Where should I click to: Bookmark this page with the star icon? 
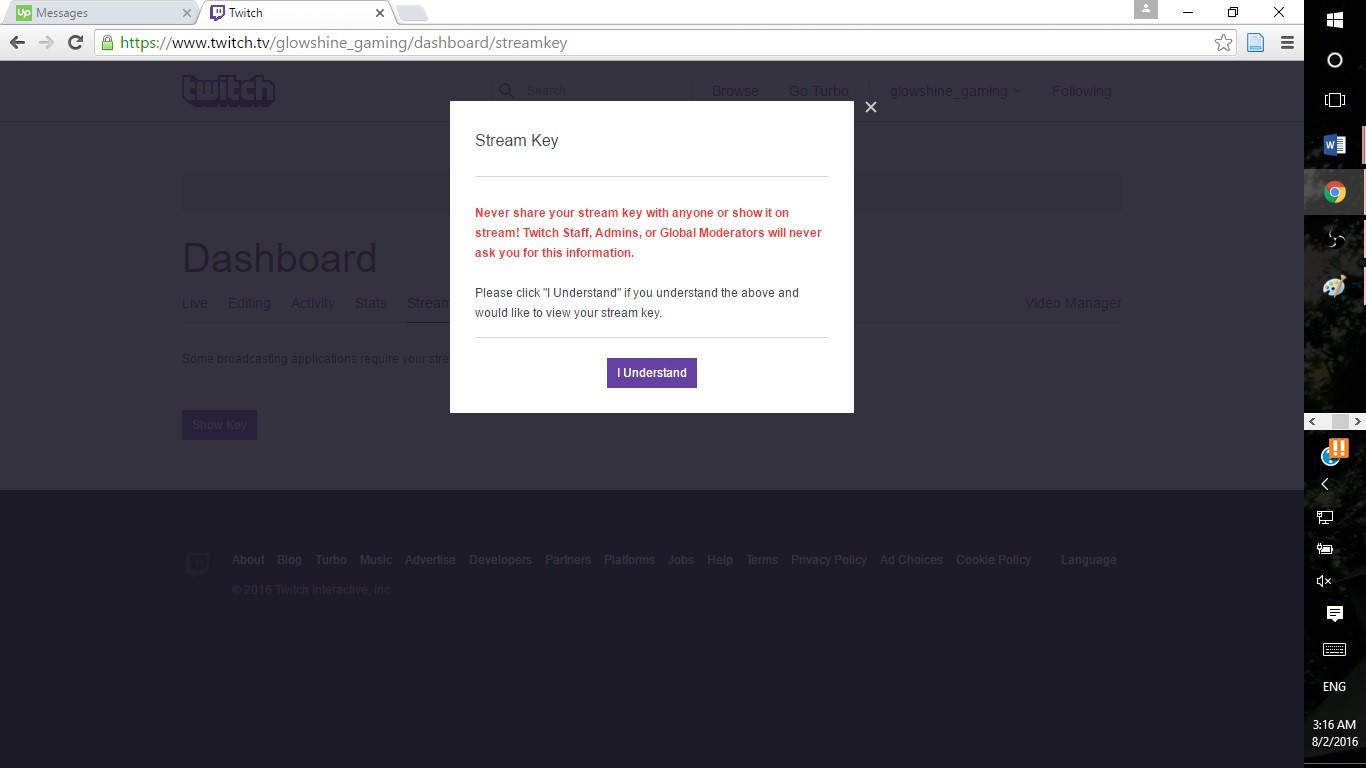1223,43
